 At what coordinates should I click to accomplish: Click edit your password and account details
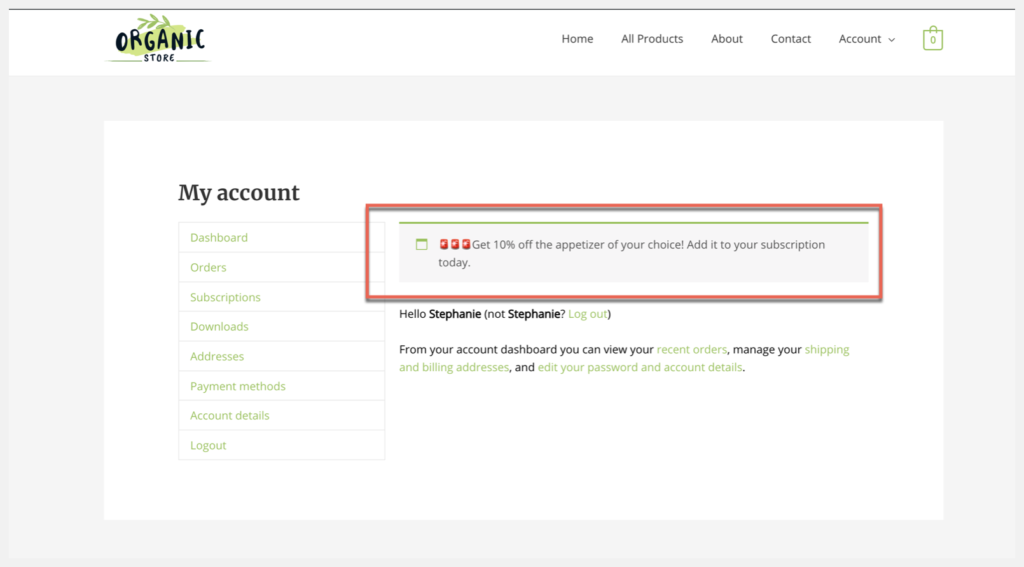tap(640, 367)
